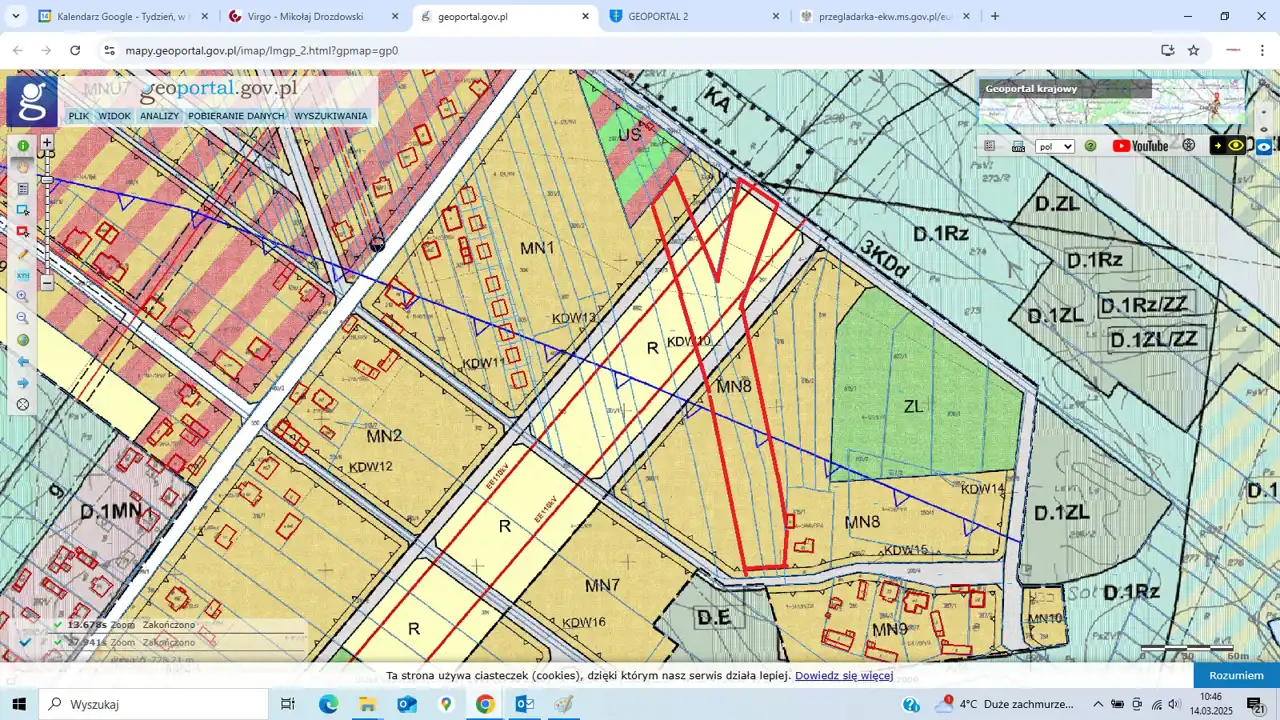
Task: Expand the POBIERANIE DANYCH menu
Action: 236,116
